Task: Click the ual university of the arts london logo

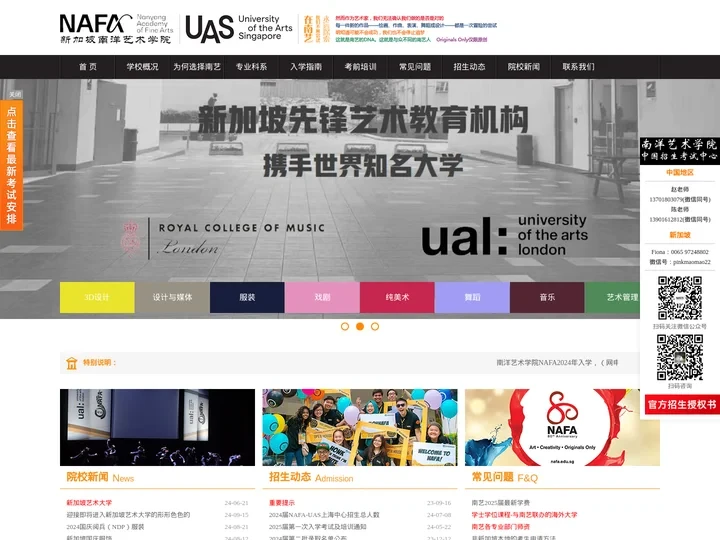Action: coord(505,235)
